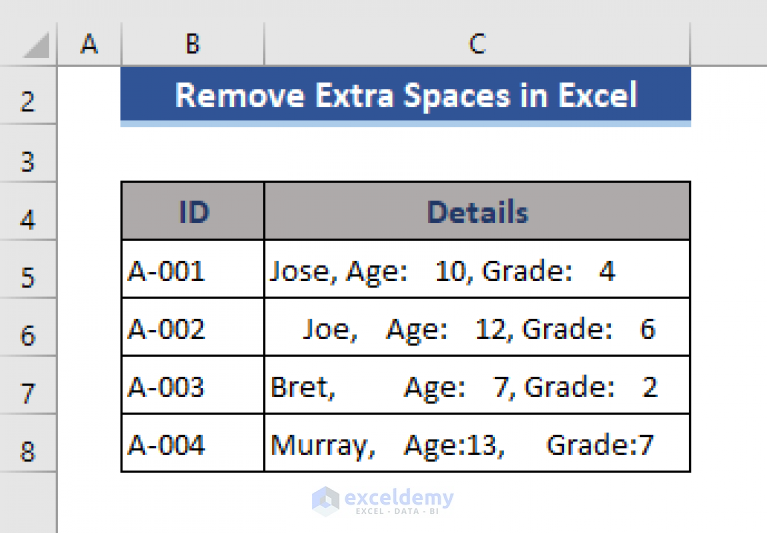This screenshot has width=767, height=533.
Task: Select row 7 header
Action: point(28,385)
